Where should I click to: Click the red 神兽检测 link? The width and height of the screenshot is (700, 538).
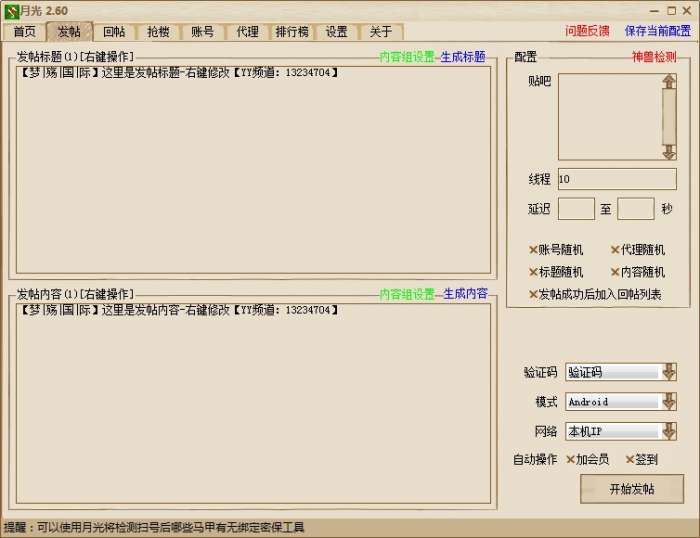coord(654,57)
